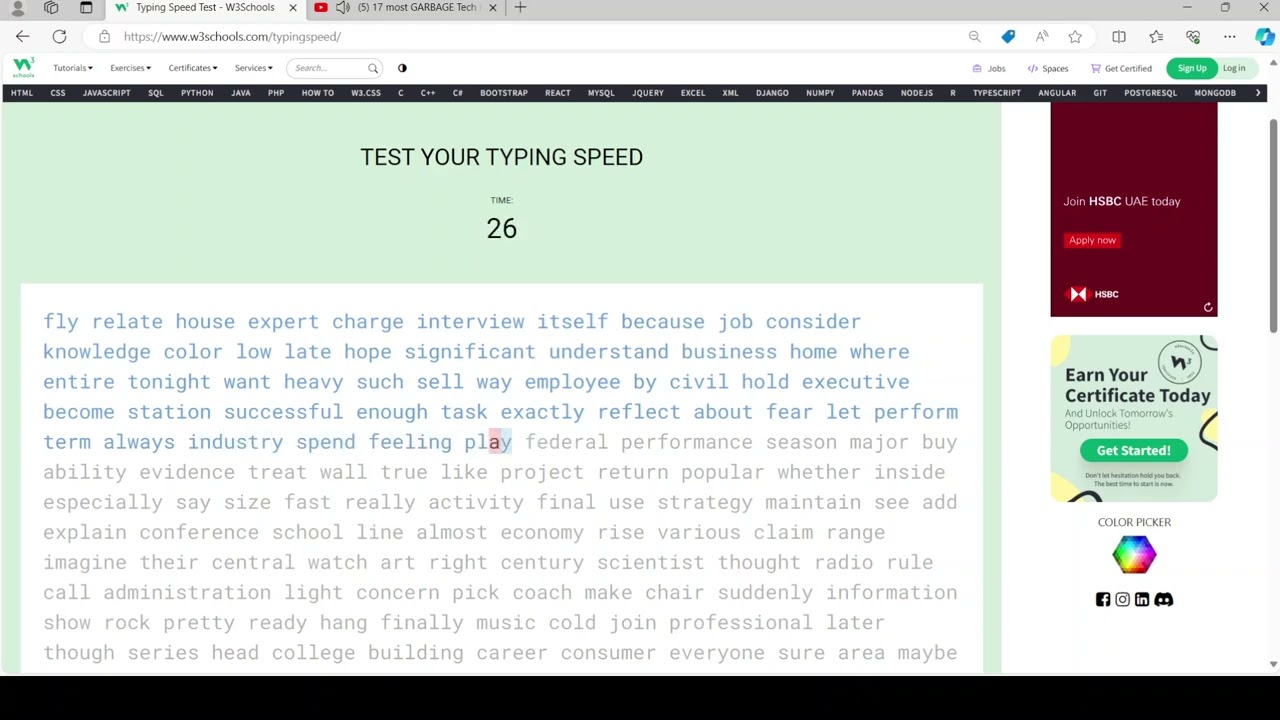Open the Jobs link

[x=989, y=69]
